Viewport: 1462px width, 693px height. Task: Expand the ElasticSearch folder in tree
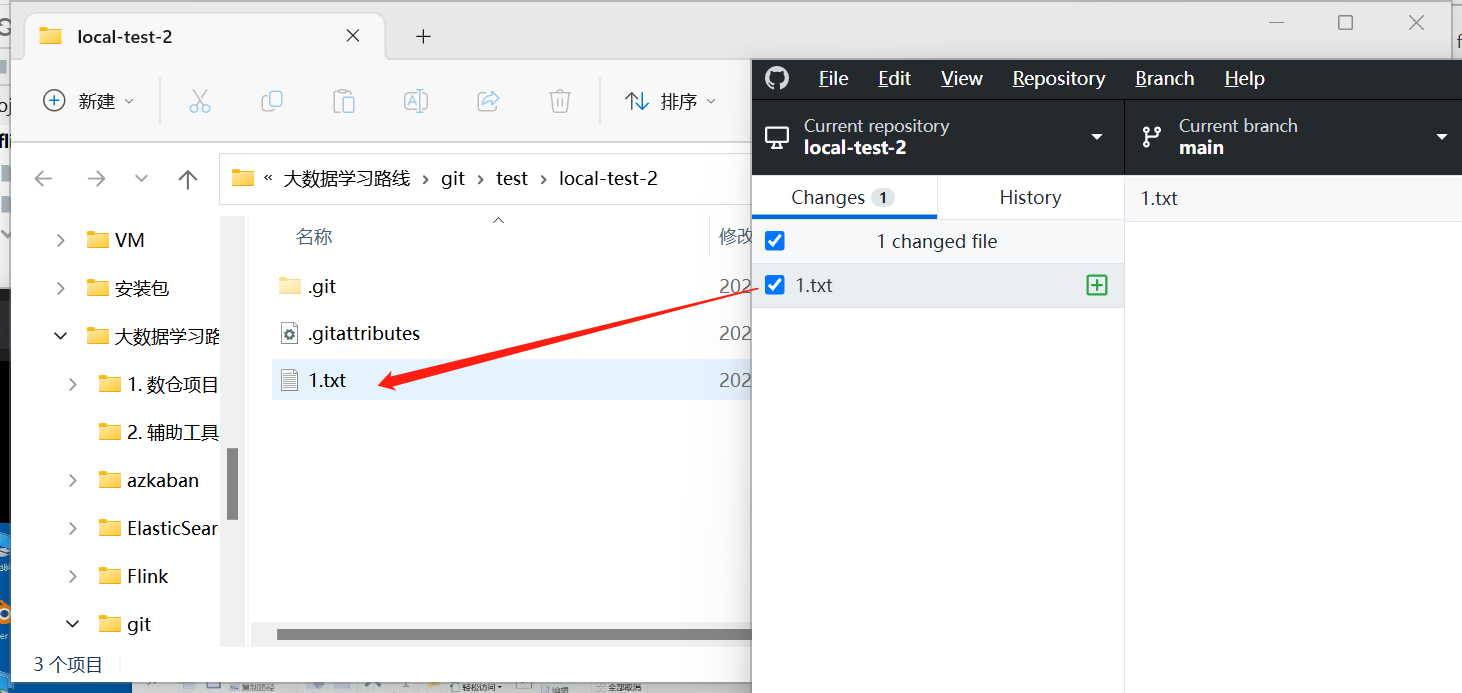click(72, 528)
